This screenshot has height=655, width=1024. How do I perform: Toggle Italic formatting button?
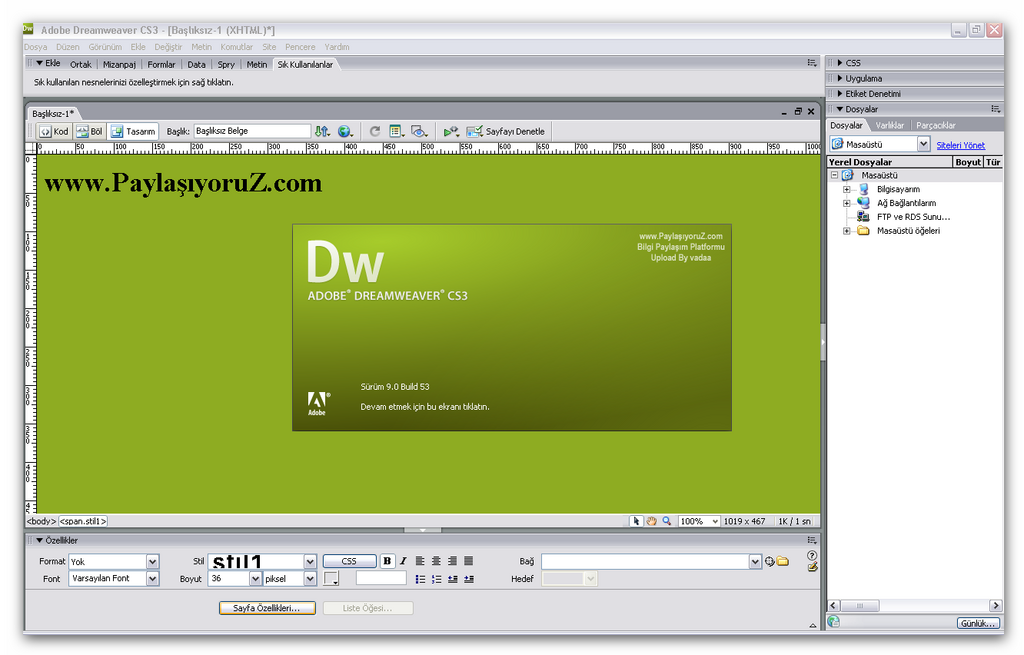[x=403, y=561]
